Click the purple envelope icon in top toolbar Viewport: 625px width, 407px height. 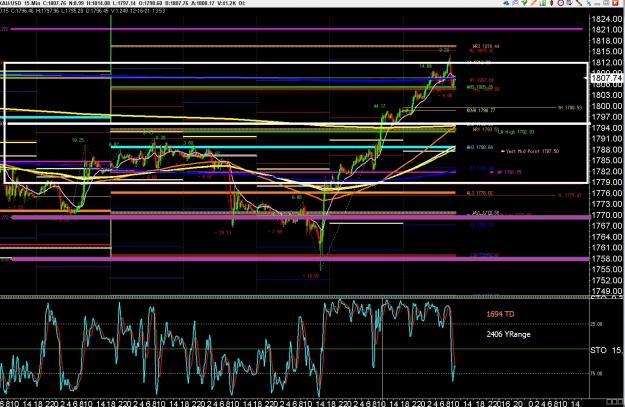pos(516,3)
